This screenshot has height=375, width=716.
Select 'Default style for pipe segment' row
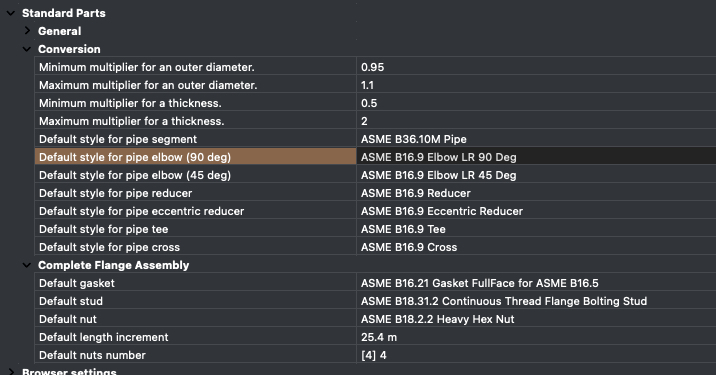pos(195,139)
